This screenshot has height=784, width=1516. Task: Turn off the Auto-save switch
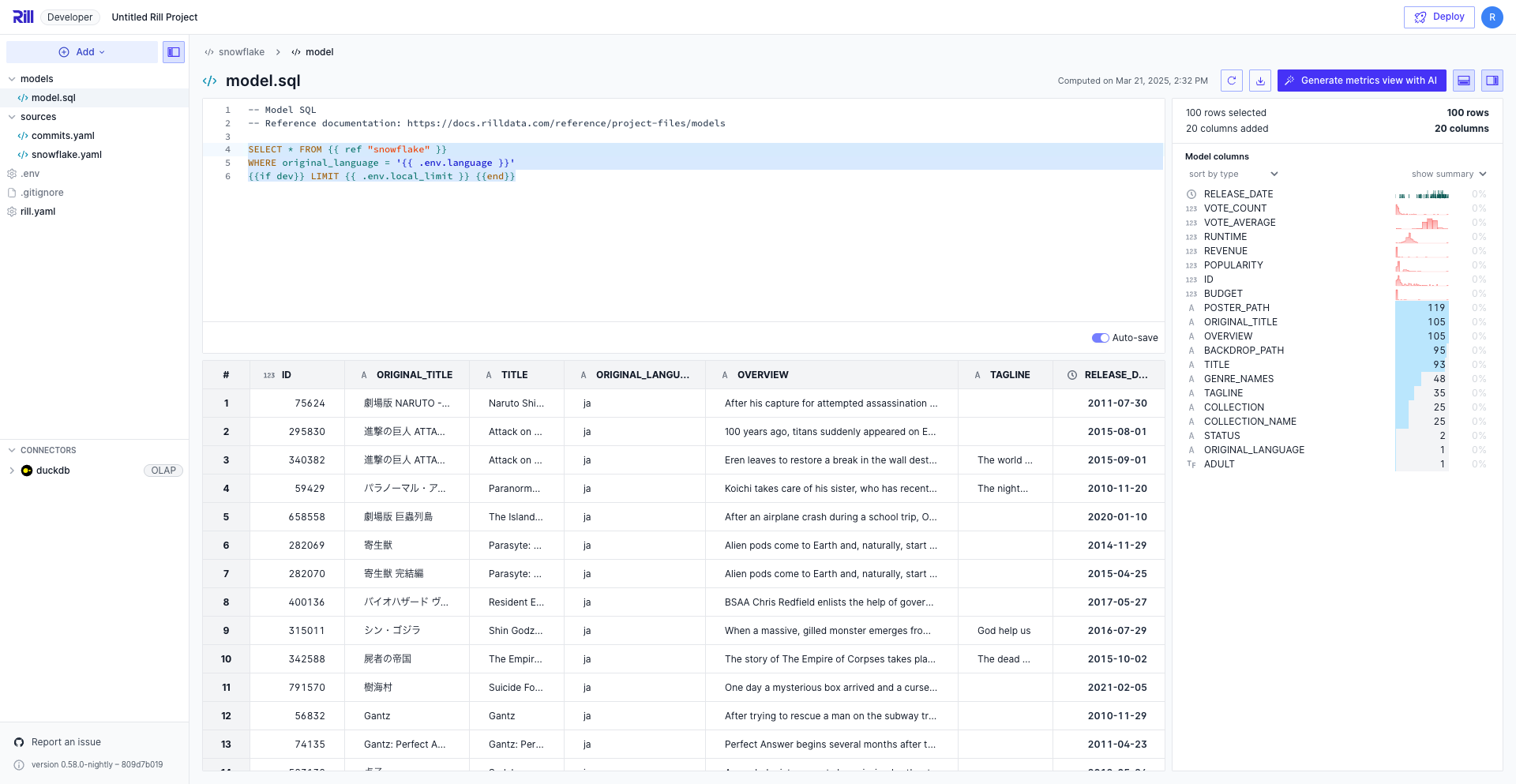(x=1100, y=338)
